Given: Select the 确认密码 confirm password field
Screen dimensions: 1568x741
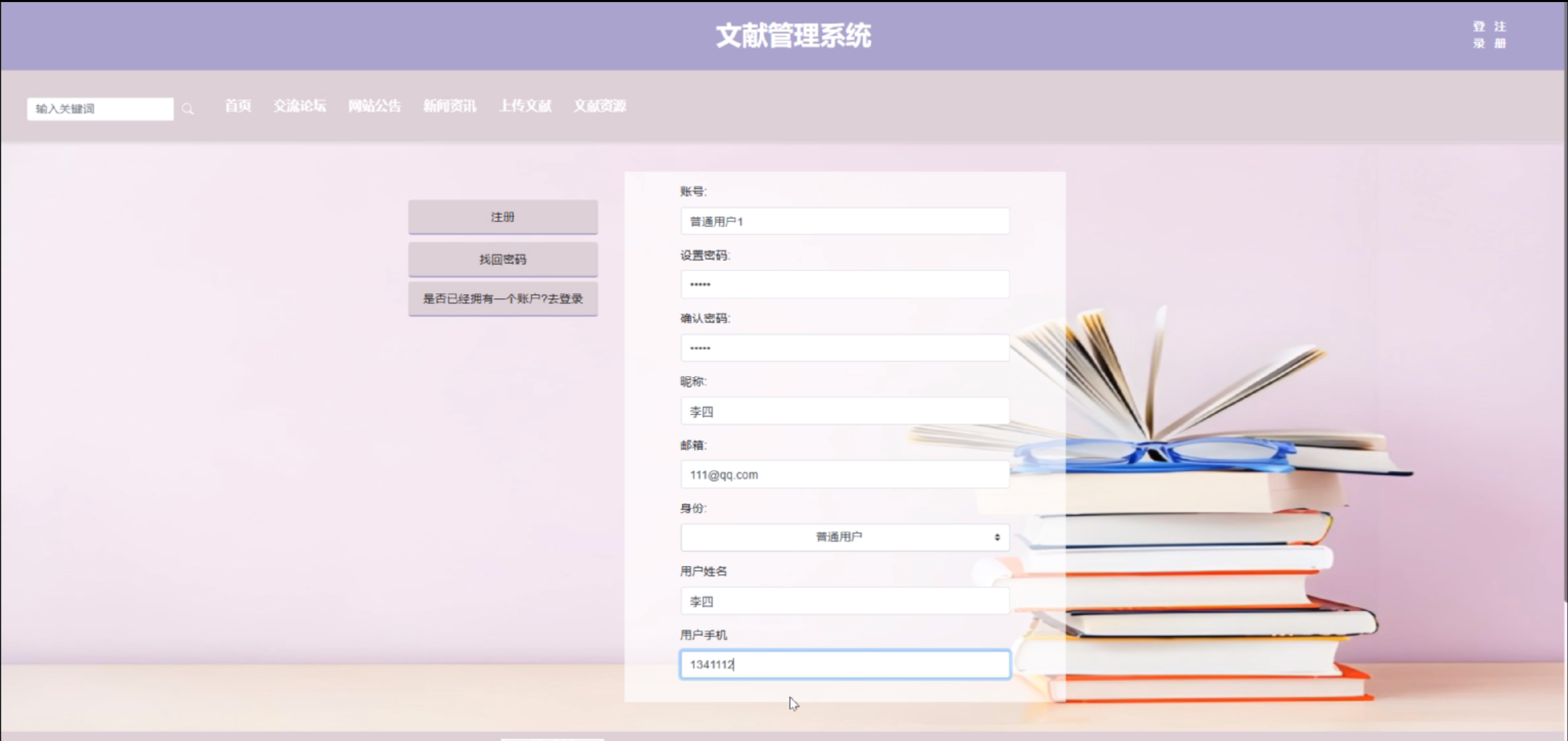Looking at the screenshot, I should point(845,348).
